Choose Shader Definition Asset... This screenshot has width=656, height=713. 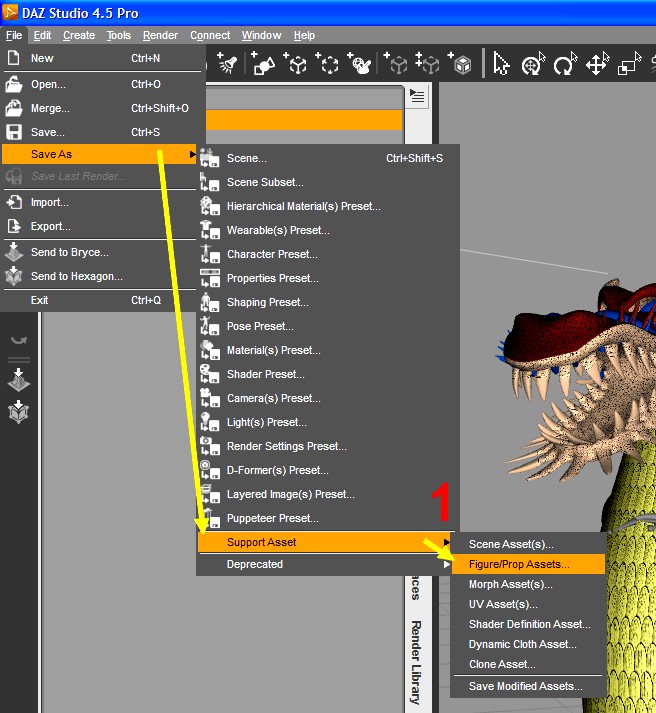click(528, 624)
